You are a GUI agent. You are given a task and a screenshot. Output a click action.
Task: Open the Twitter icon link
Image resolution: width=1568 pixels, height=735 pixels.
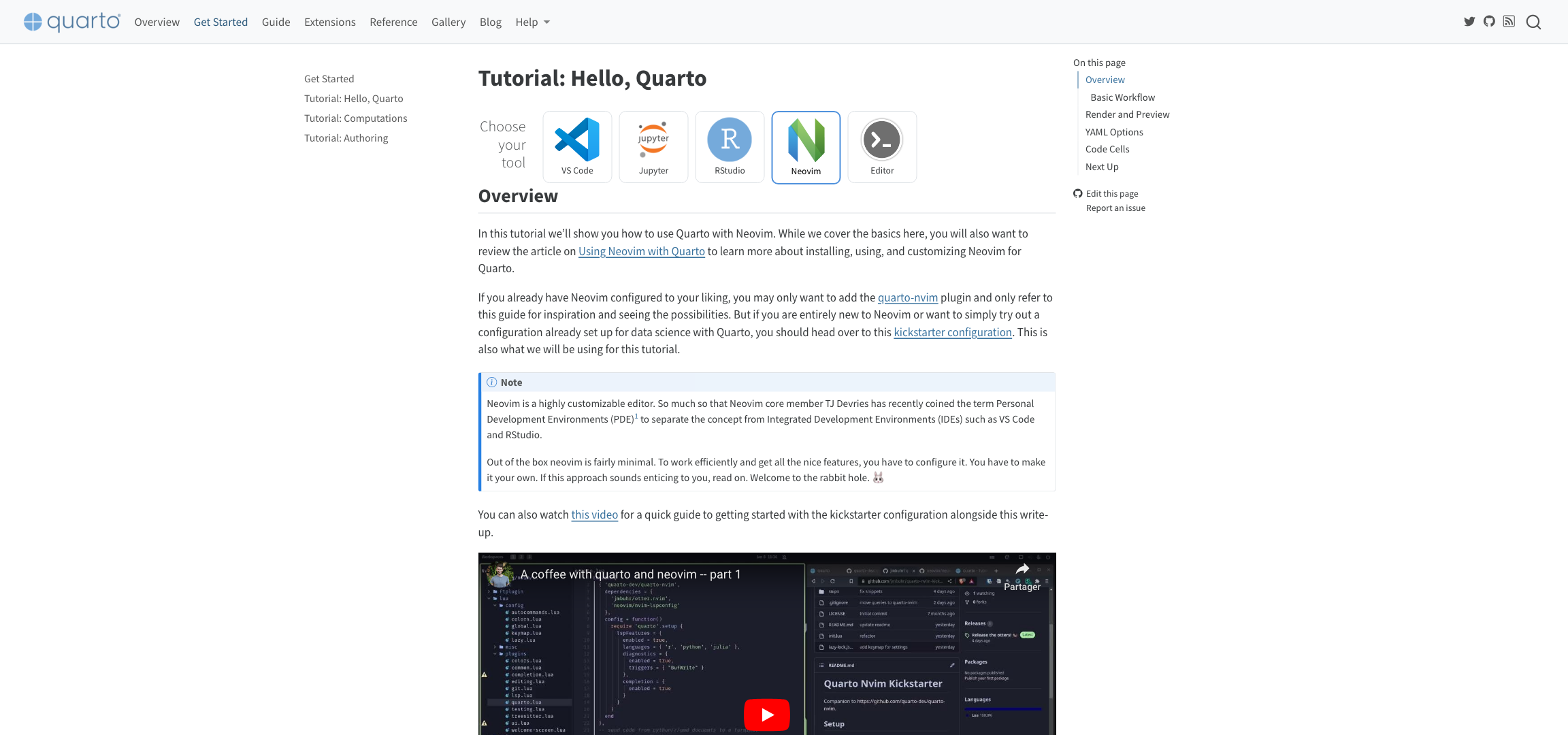coord(1469,22)
